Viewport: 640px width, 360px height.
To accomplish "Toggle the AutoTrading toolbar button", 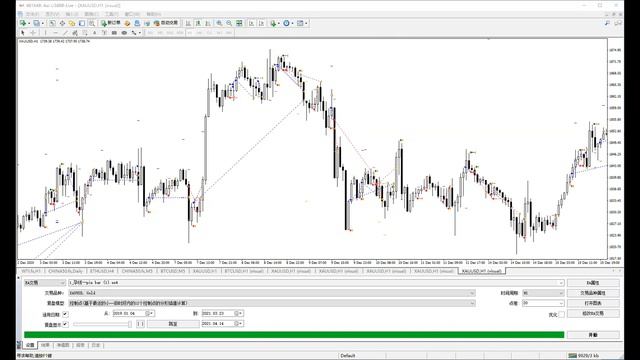I will tap(166, 23).
